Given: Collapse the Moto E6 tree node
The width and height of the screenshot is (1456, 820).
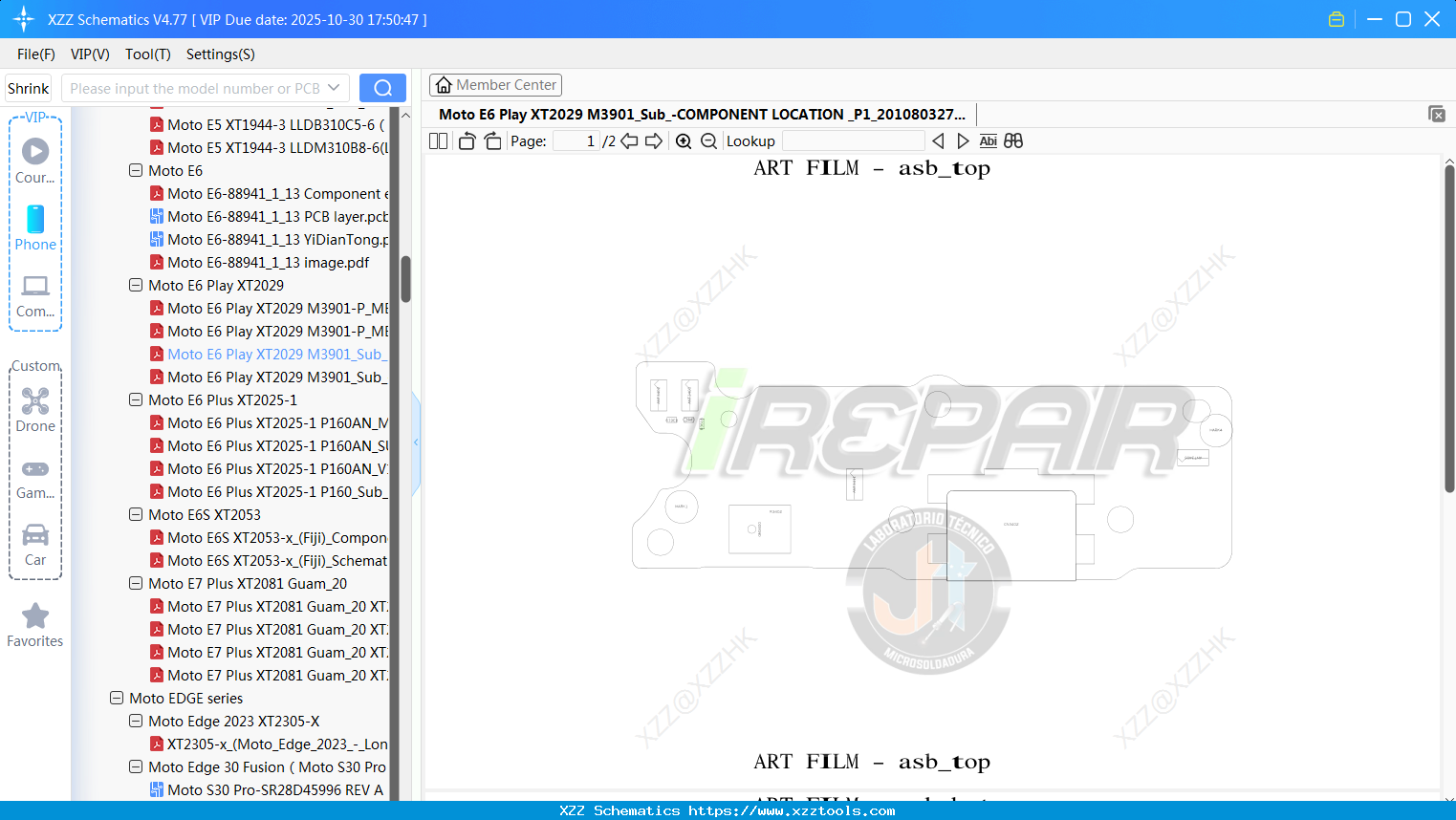Looking at the screenshot, I should pyautogui.click(x=135, y=170).
